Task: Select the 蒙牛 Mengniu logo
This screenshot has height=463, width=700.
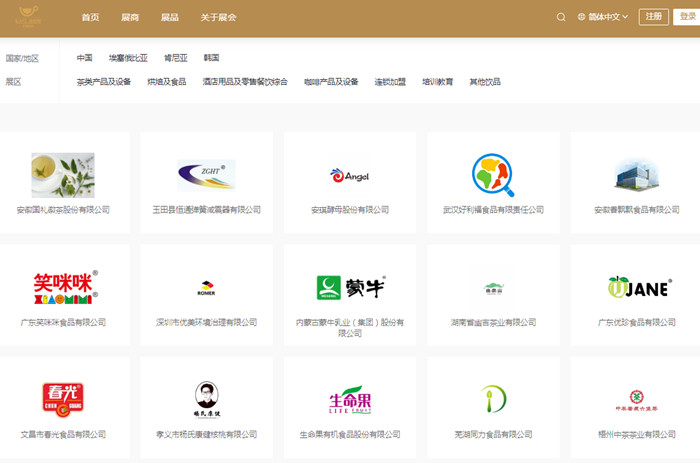Action: pos(350,288)
